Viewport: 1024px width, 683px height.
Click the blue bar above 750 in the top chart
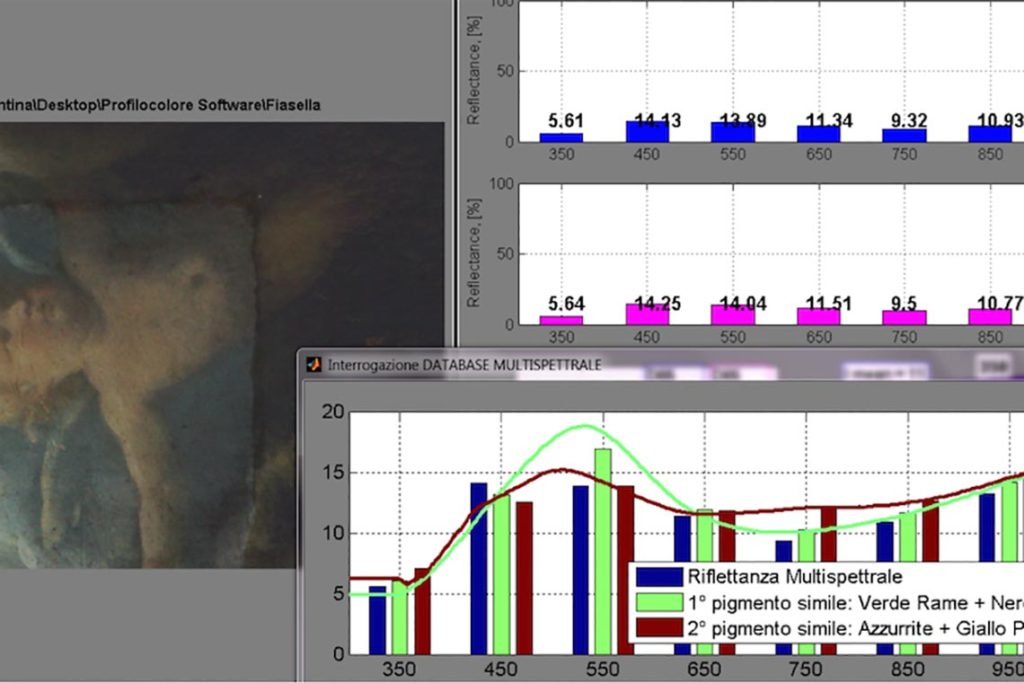904,135
